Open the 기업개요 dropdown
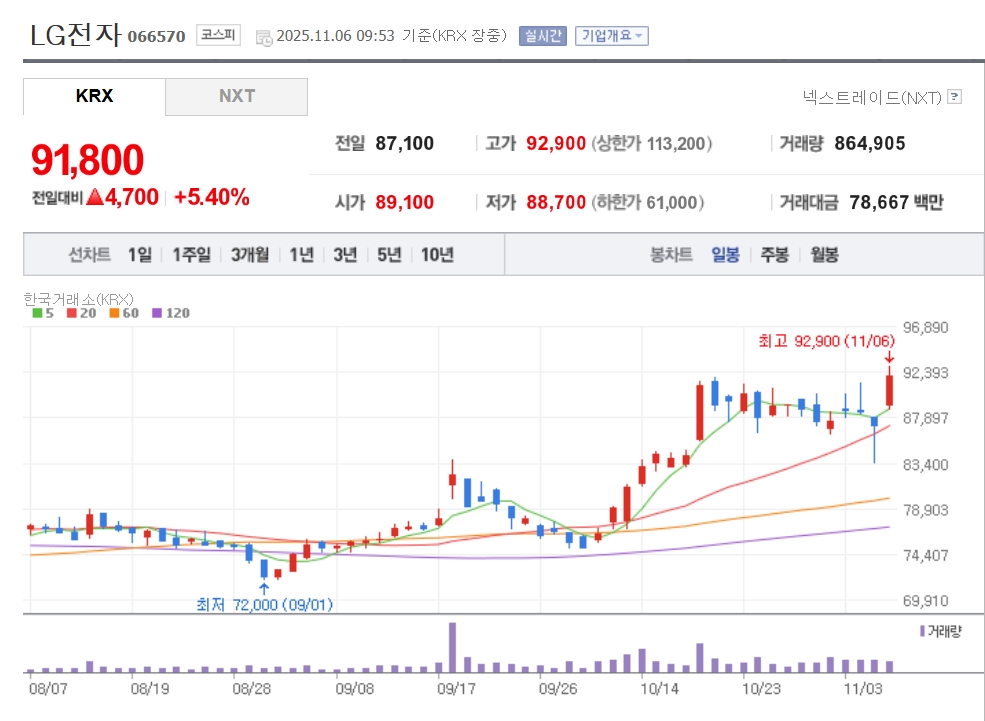Image resolution: width=985 pixels, height=721 pixels. pos(612,36)
